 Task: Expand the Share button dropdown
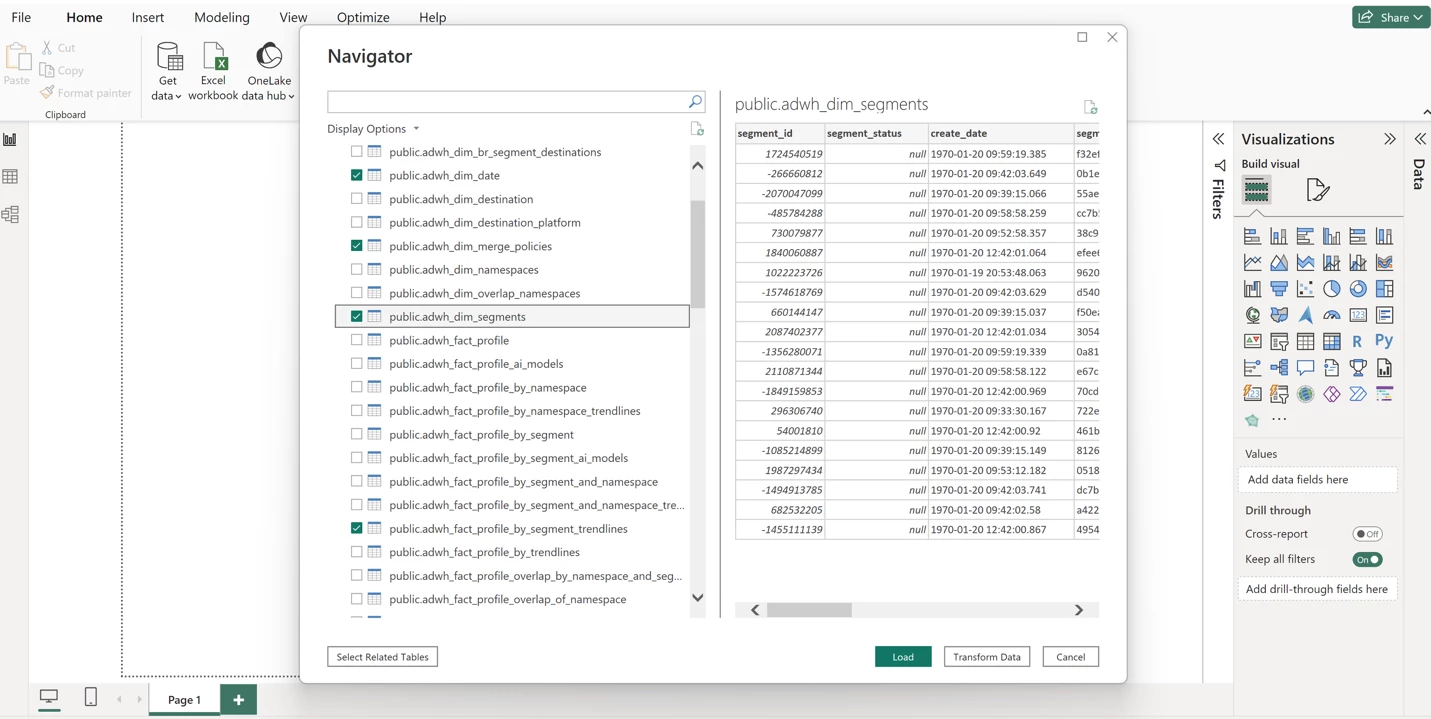pyautogui.click(x=1418, y=17)
